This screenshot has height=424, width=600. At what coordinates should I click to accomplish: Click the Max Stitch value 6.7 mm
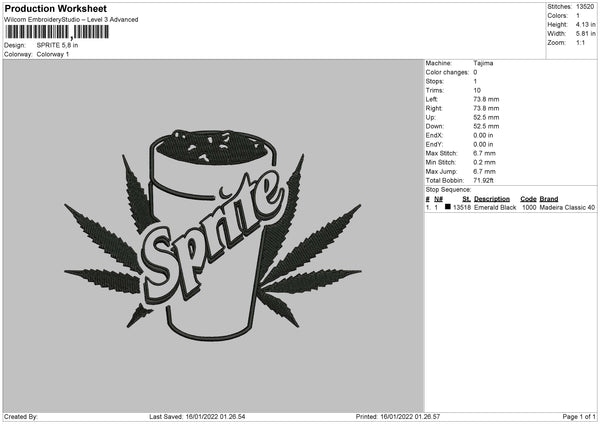[x=484, y=153]
